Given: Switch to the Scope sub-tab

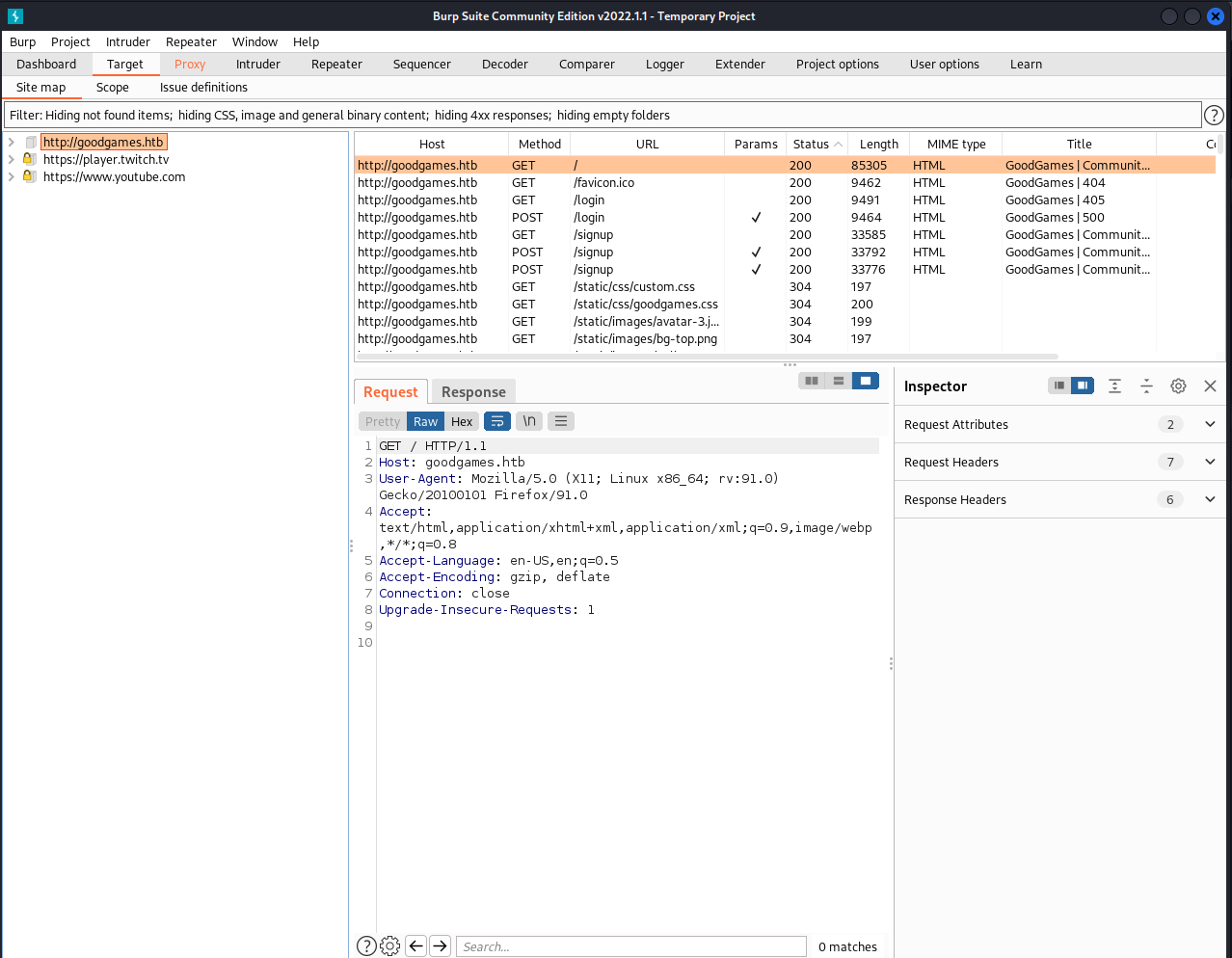Looking at the screenshot, I should (x=113, y=87).
